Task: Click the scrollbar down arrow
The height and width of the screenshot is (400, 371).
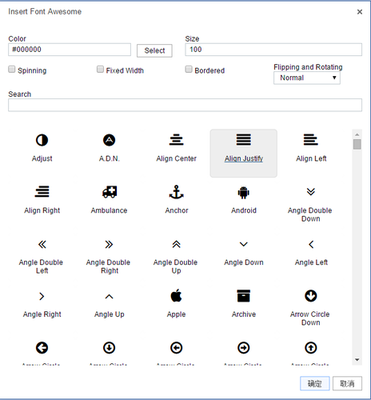Action: tap(357, 360)
